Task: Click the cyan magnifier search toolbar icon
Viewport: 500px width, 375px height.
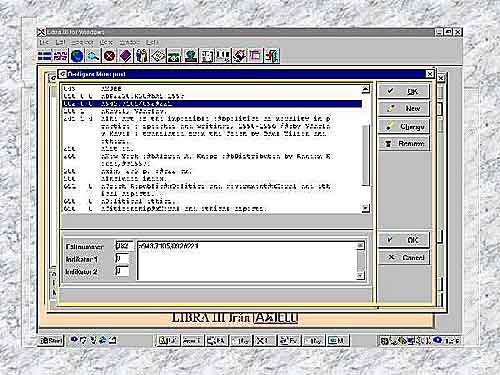Action: [93, 56]
